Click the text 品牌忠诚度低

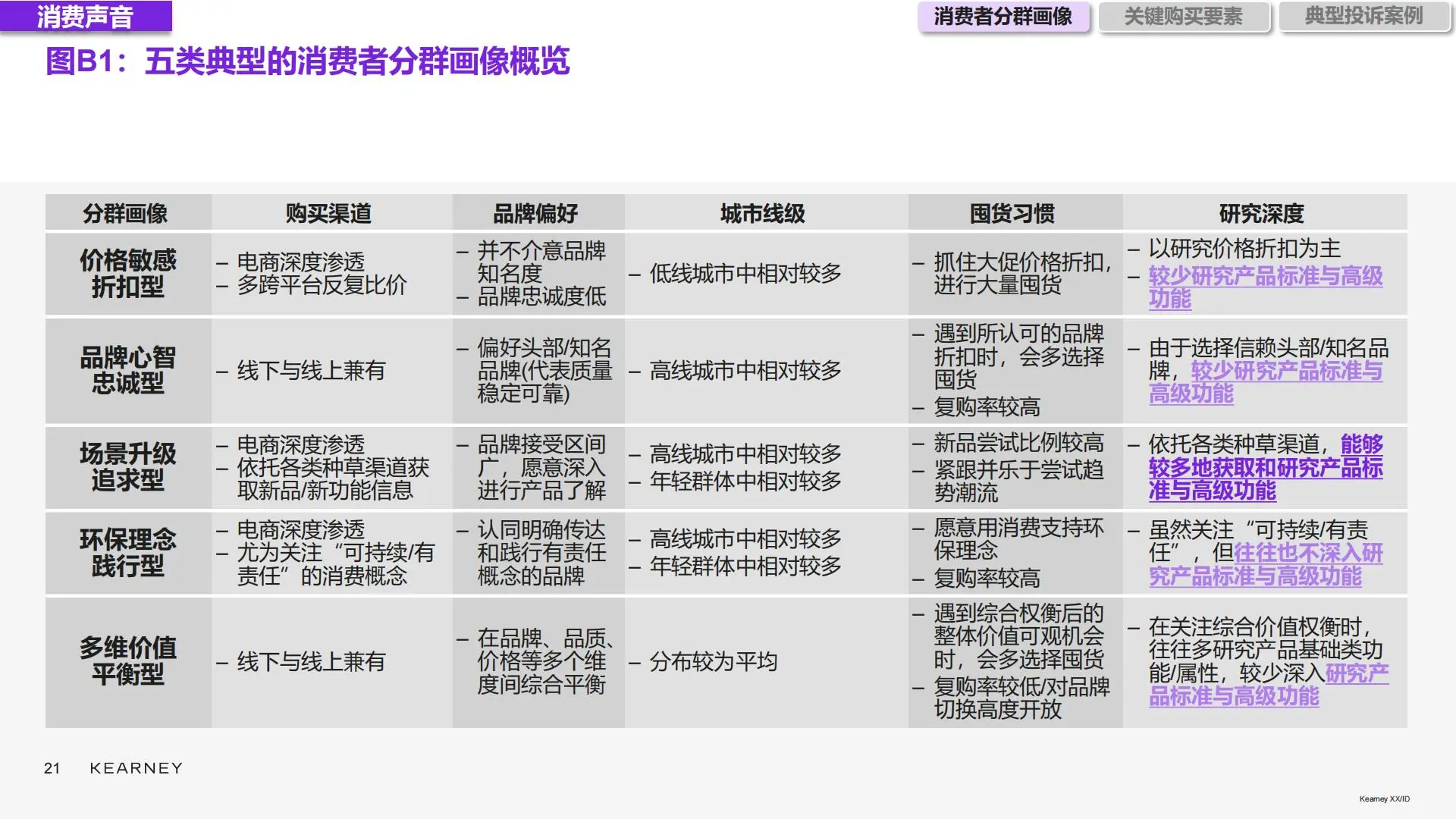click(541, 297)
